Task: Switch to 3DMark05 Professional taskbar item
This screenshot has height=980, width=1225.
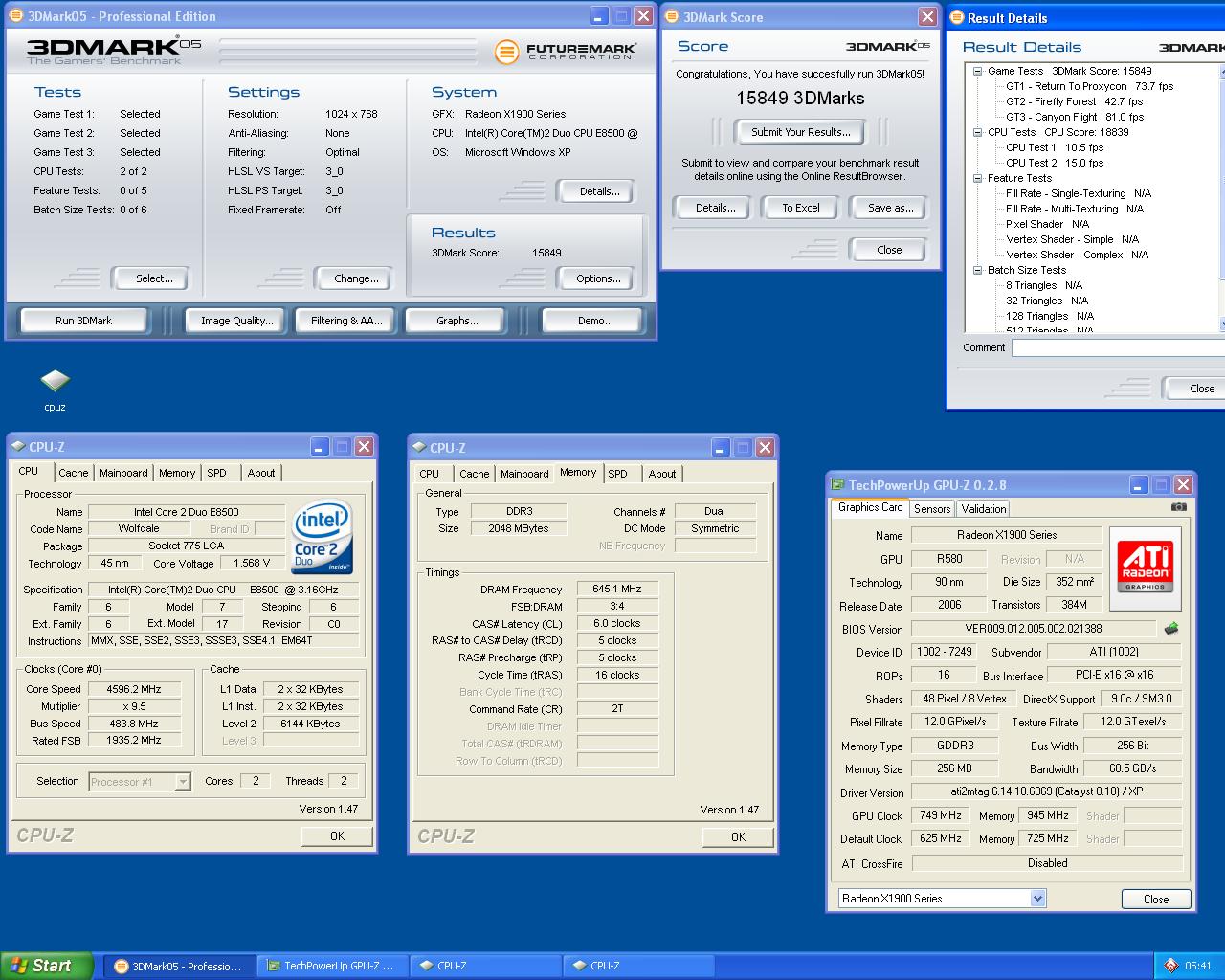Action: click(x=180, y=967)
